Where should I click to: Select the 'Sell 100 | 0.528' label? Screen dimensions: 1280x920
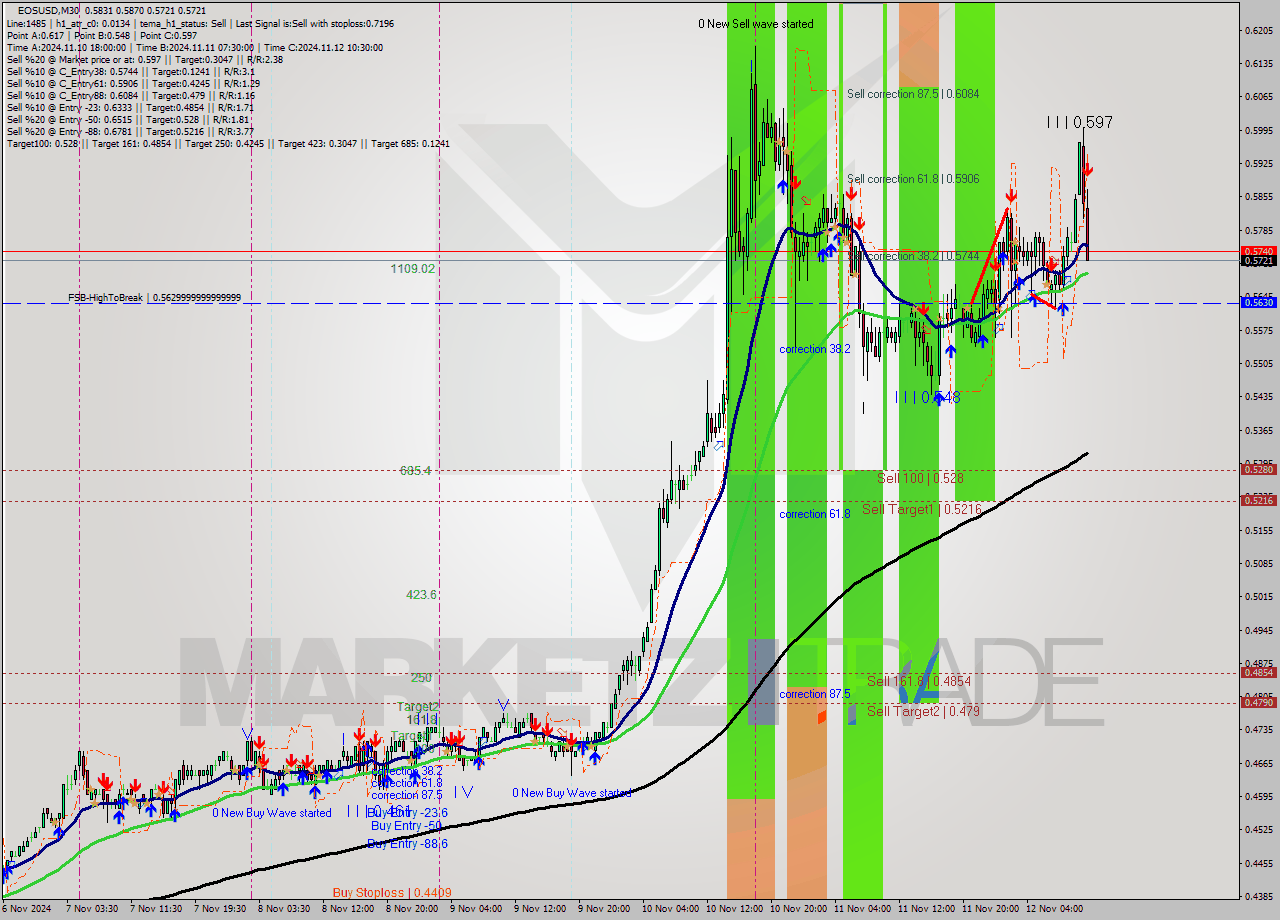(x=920, y=479)
